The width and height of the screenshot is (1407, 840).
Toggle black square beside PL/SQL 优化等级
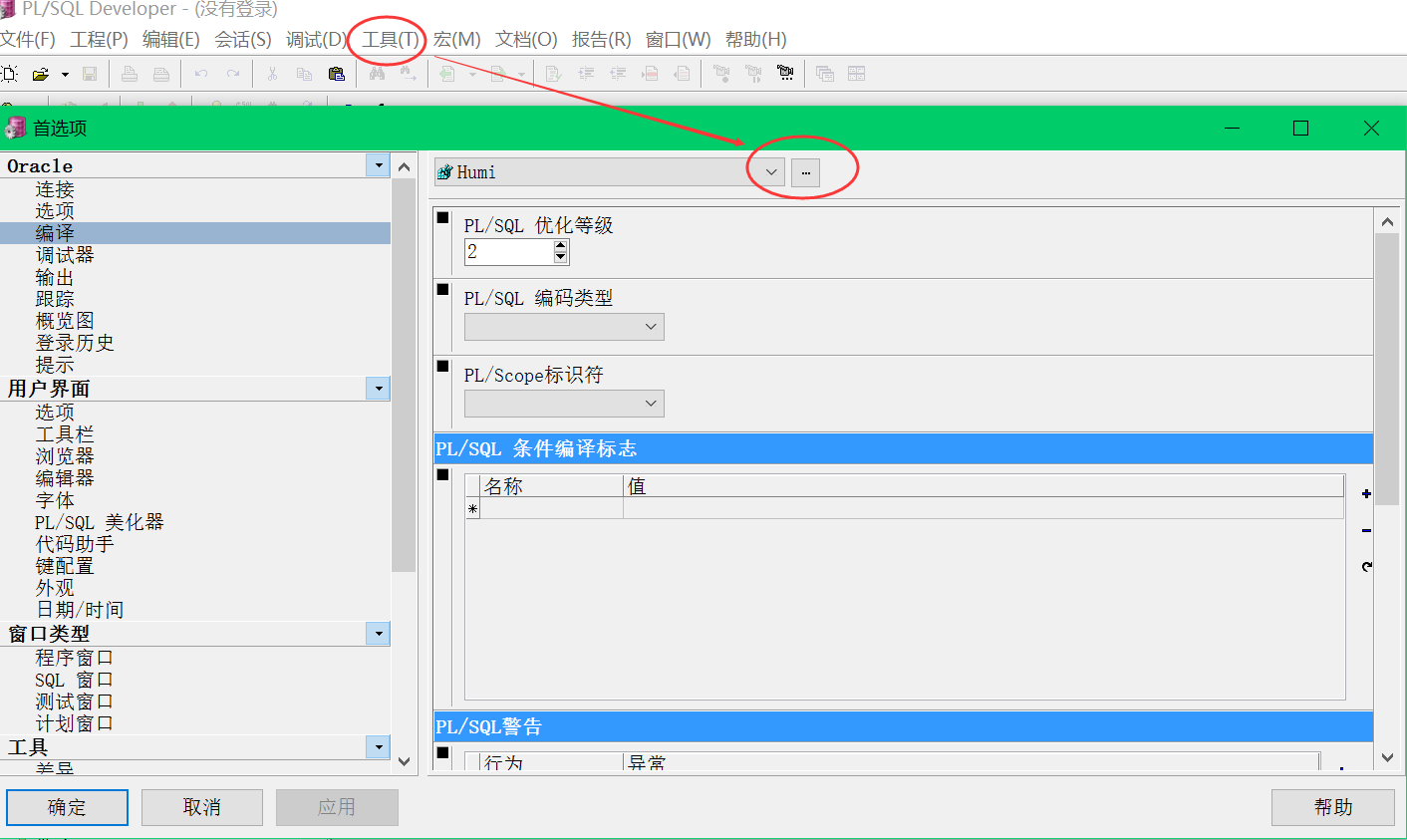443,217
